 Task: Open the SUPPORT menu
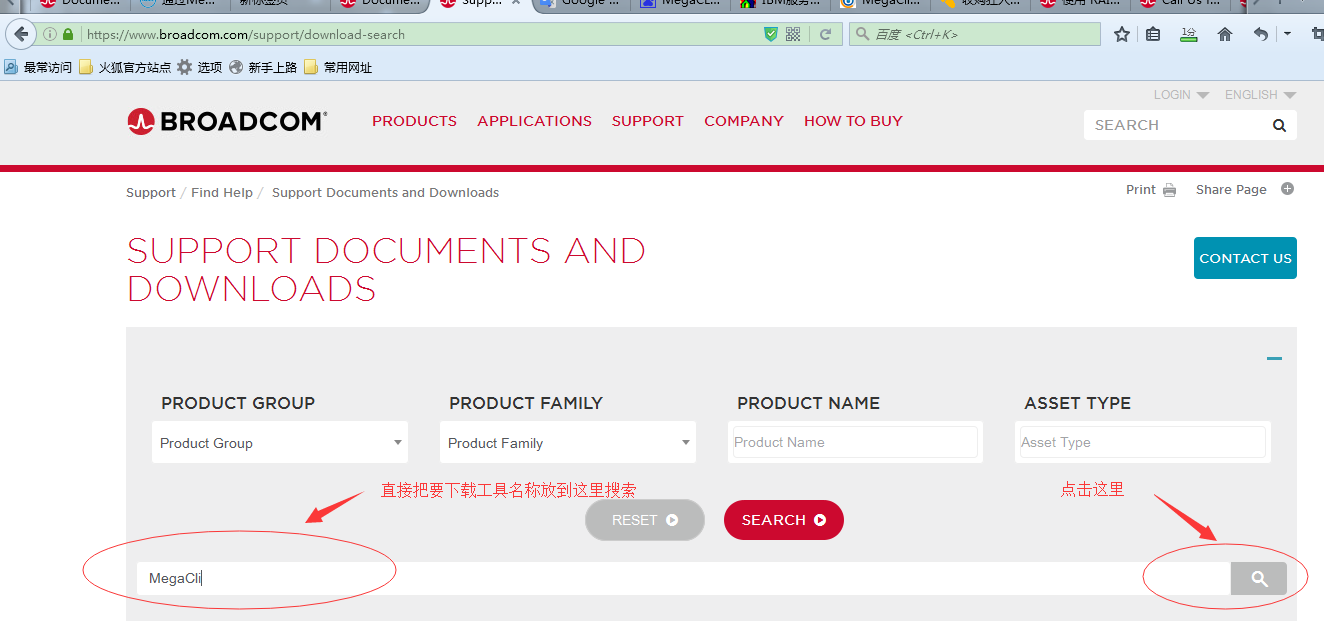(x=647, y=121)
